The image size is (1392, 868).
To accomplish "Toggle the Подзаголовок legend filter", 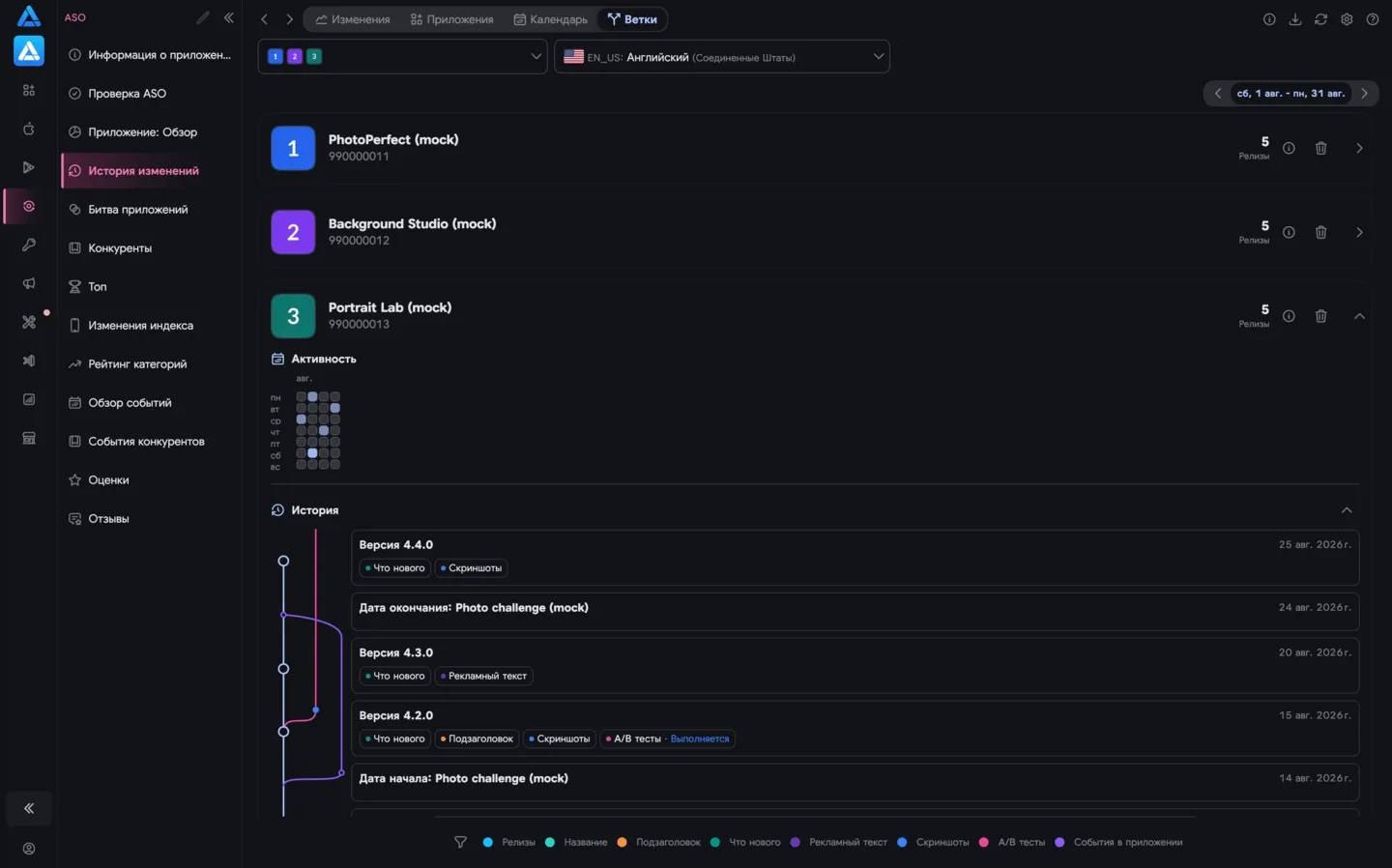I will tap(658, 842).
